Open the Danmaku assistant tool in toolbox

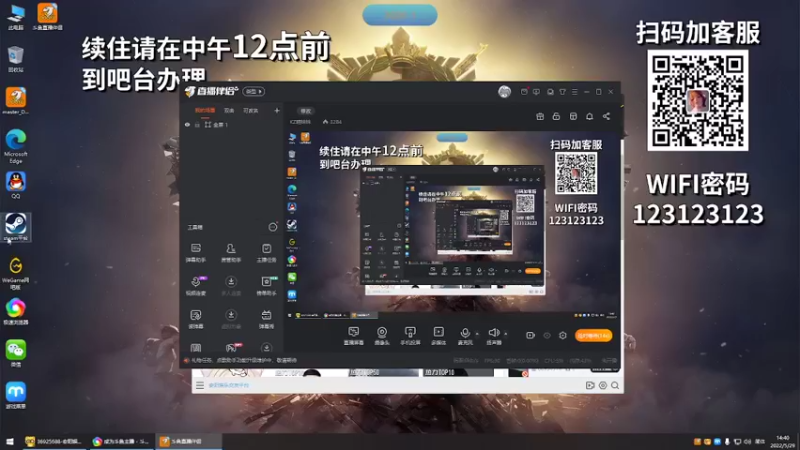click(195, 253)
